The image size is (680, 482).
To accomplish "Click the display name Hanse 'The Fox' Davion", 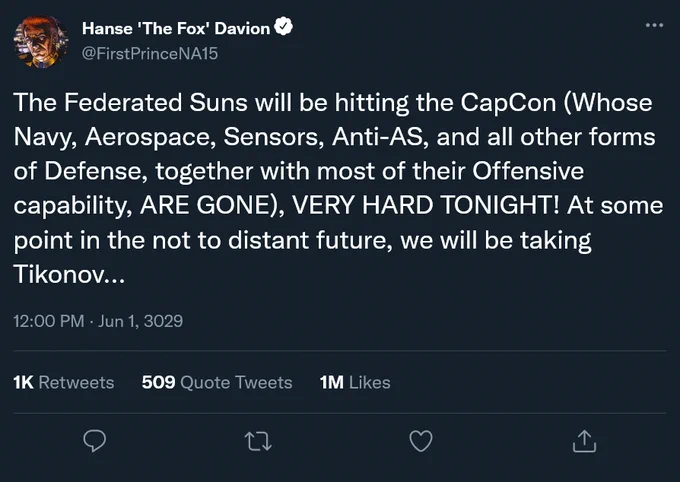I will 176,29.
